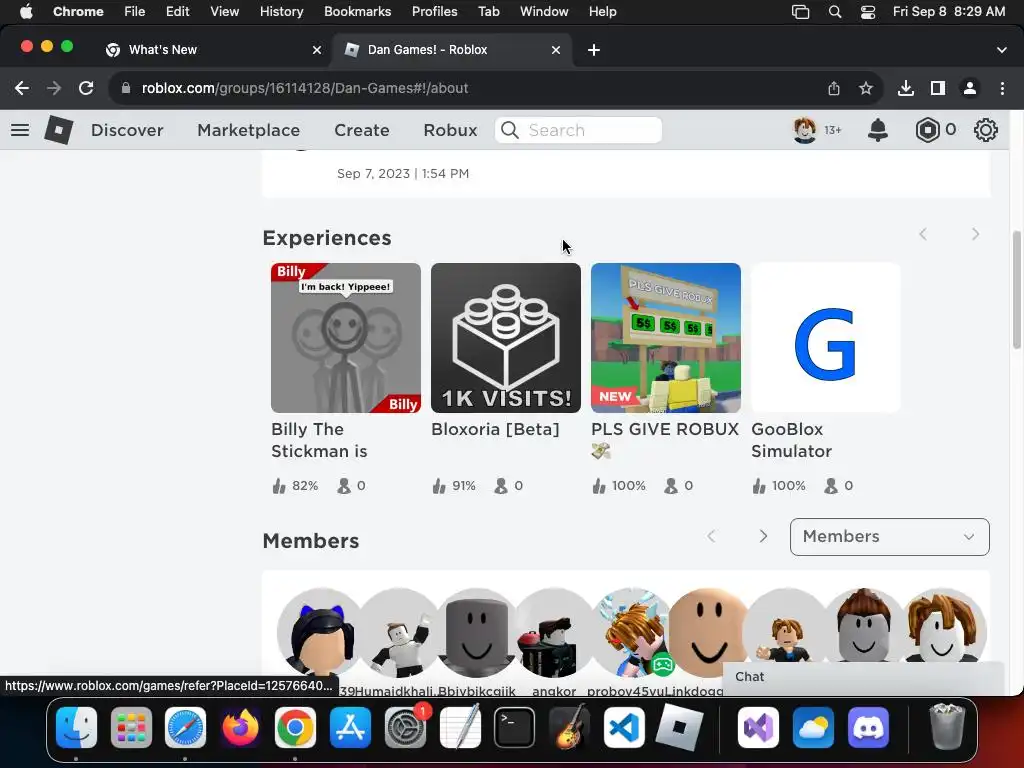Open System Settings from the dock
Image resolution: width=1024 pixels, height=768 pixels.
click(x=405, y=727)
